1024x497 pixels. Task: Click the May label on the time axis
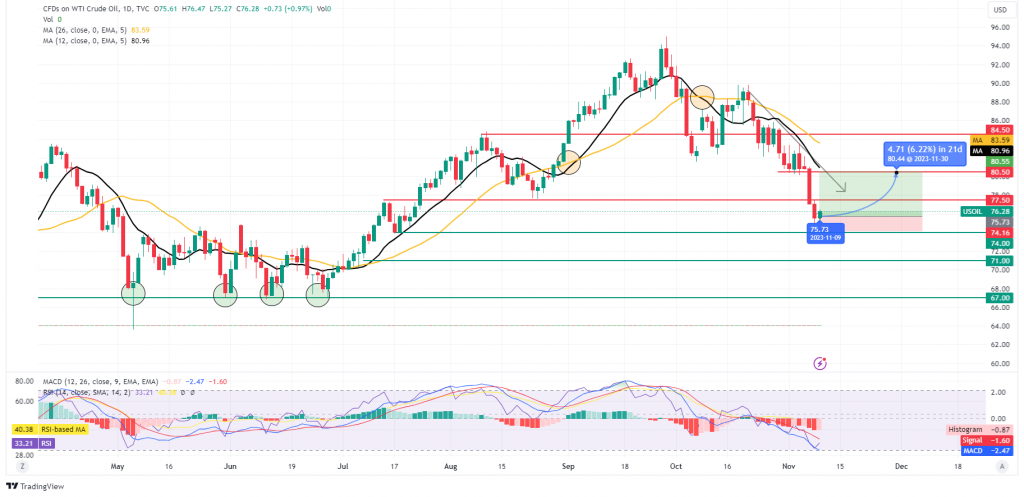(118, 467)
